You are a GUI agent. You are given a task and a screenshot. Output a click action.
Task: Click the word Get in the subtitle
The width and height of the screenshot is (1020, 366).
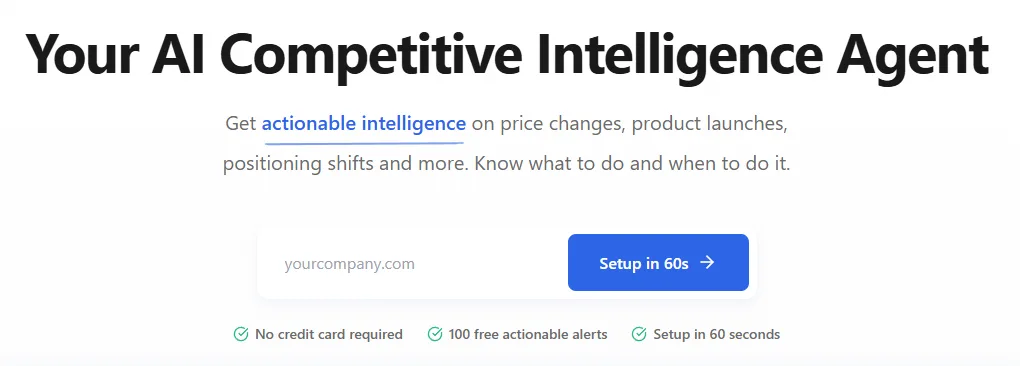pyautogui.click(x=241, y=124)
